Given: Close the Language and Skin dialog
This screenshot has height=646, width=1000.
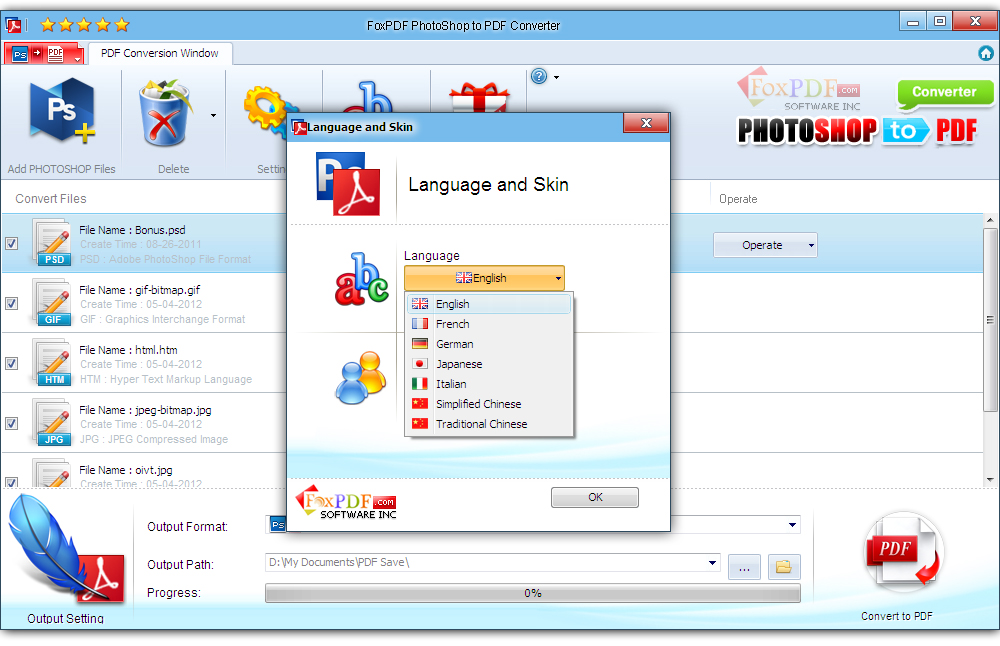Looking at the screenshot, I should [x=646, y=123].
